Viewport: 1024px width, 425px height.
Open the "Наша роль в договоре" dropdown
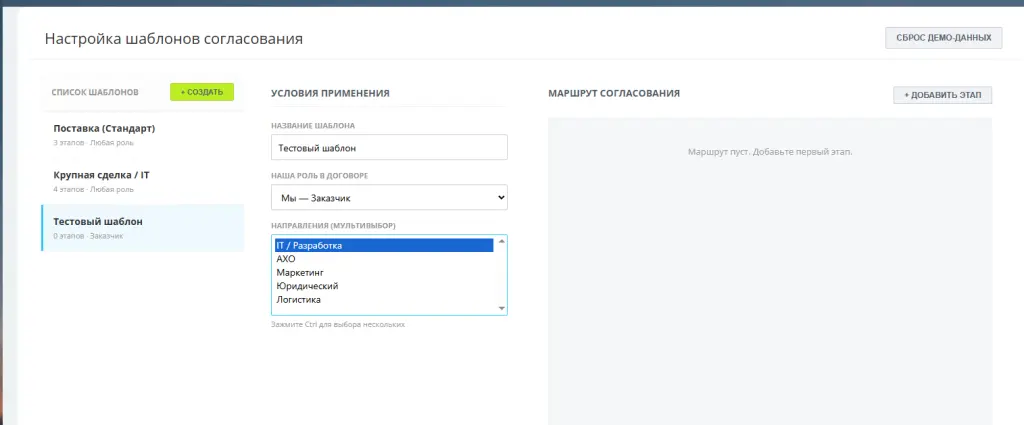[x=389, y=198]
